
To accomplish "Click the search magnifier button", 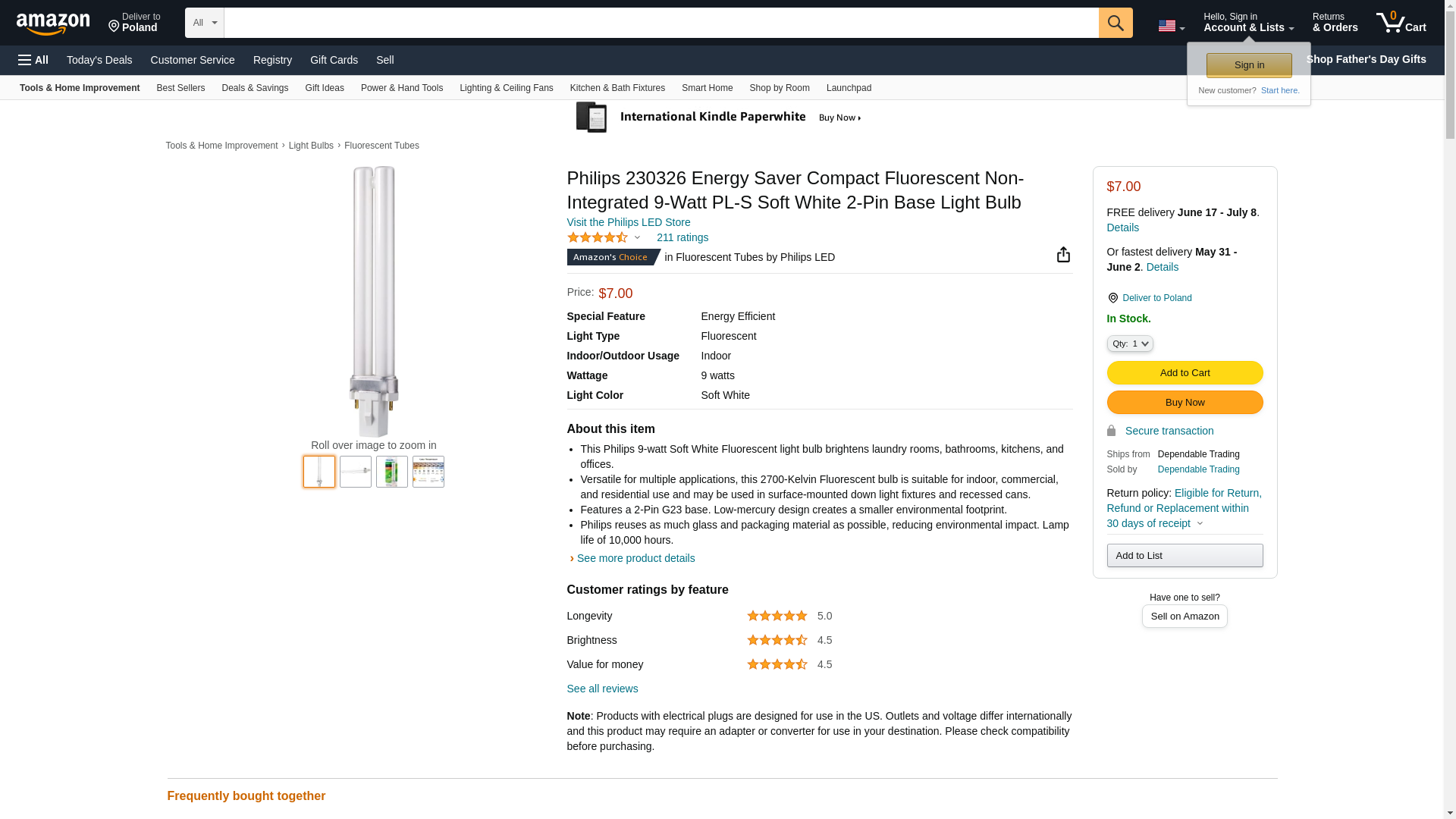I will click(1115, 23).
